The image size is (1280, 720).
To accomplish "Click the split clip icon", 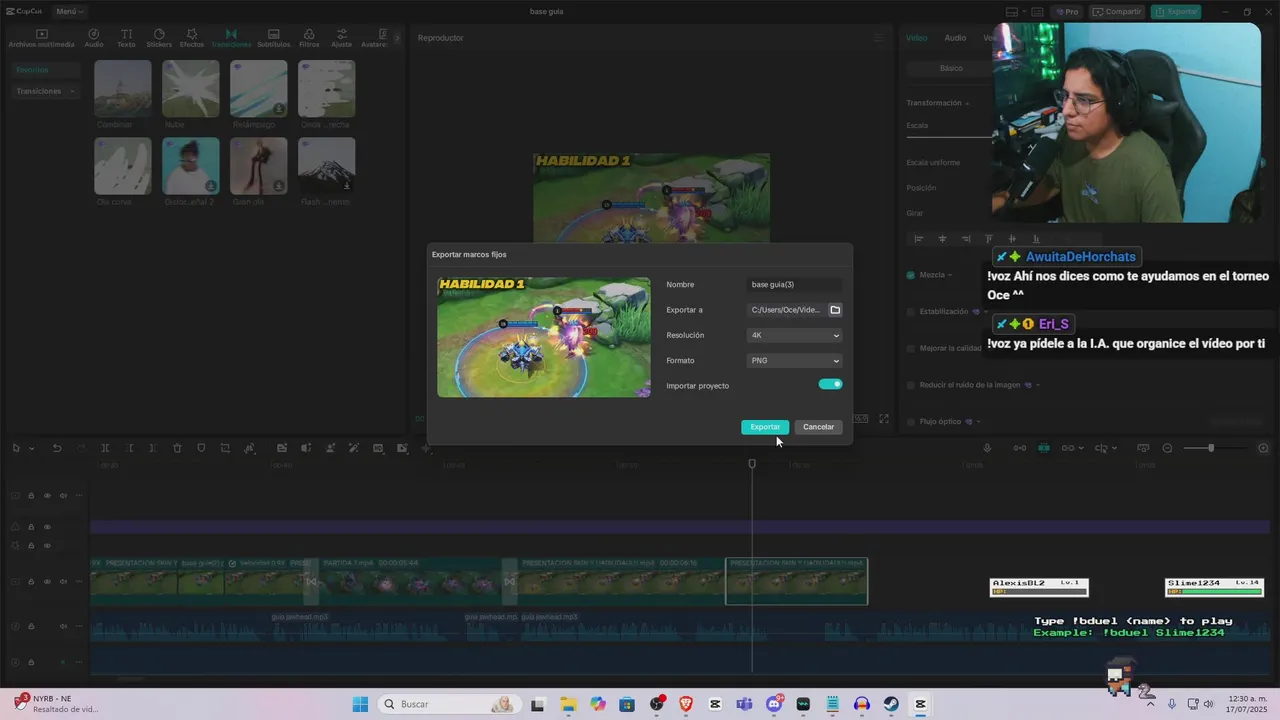I will click(105, 448).
